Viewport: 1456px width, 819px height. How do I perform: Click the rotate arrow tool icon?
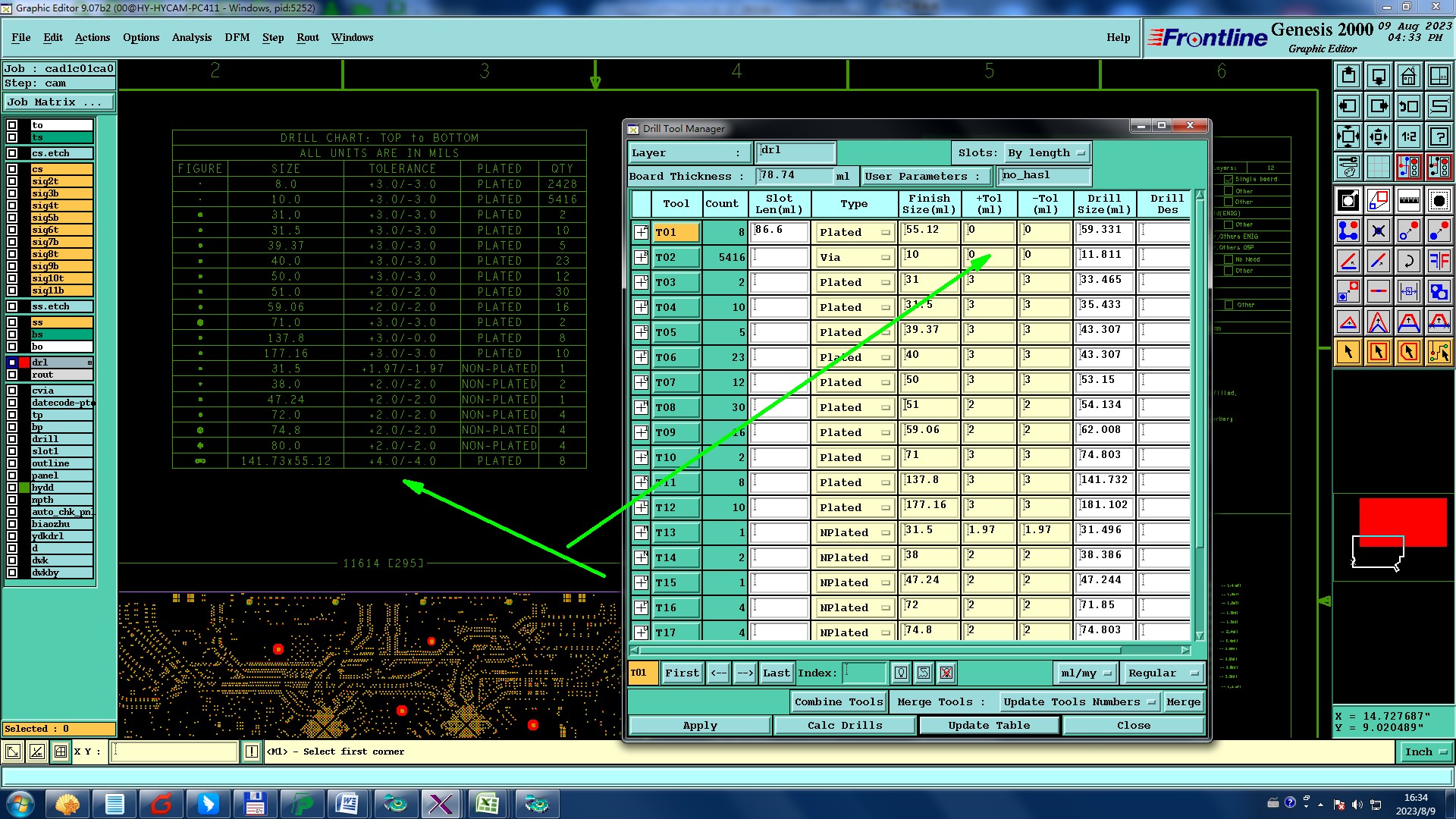pyautogui.click(x=1408, y=261)
